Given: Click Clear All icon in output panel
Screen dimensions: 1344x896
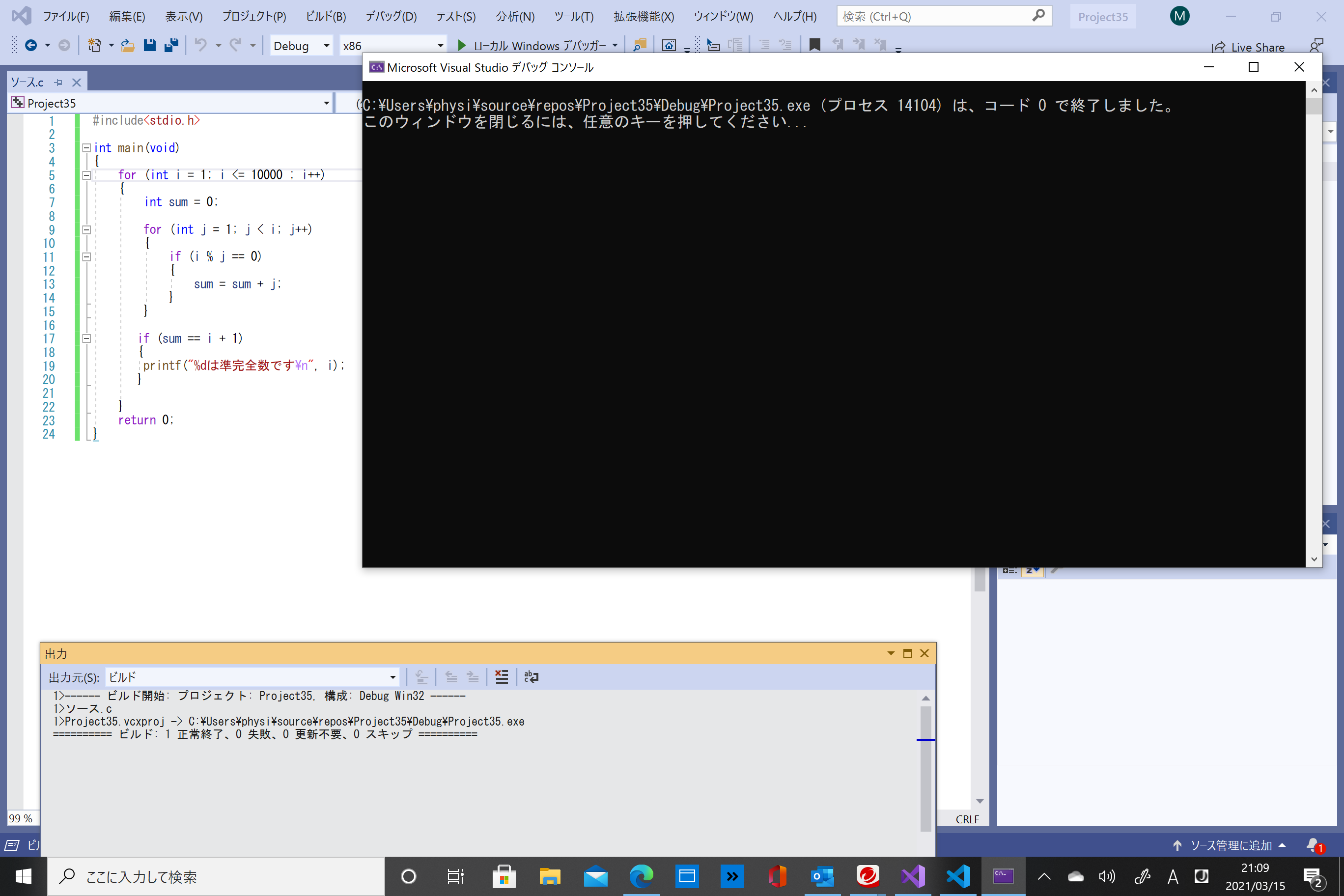Looking at the screenshot, I should coord(501,677).
